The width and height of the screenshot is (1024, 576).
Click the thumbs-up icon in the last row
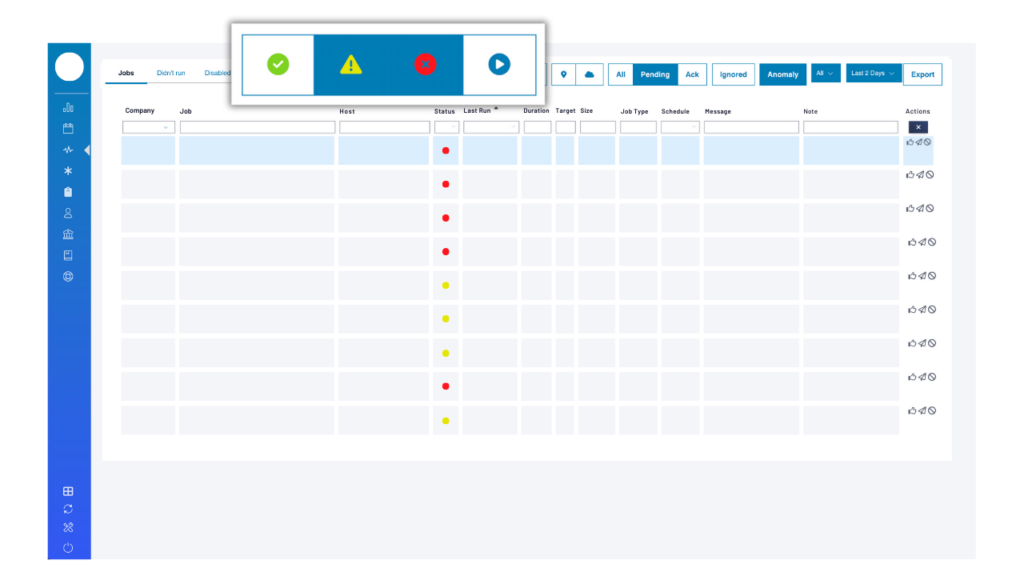tap(912, 411)
